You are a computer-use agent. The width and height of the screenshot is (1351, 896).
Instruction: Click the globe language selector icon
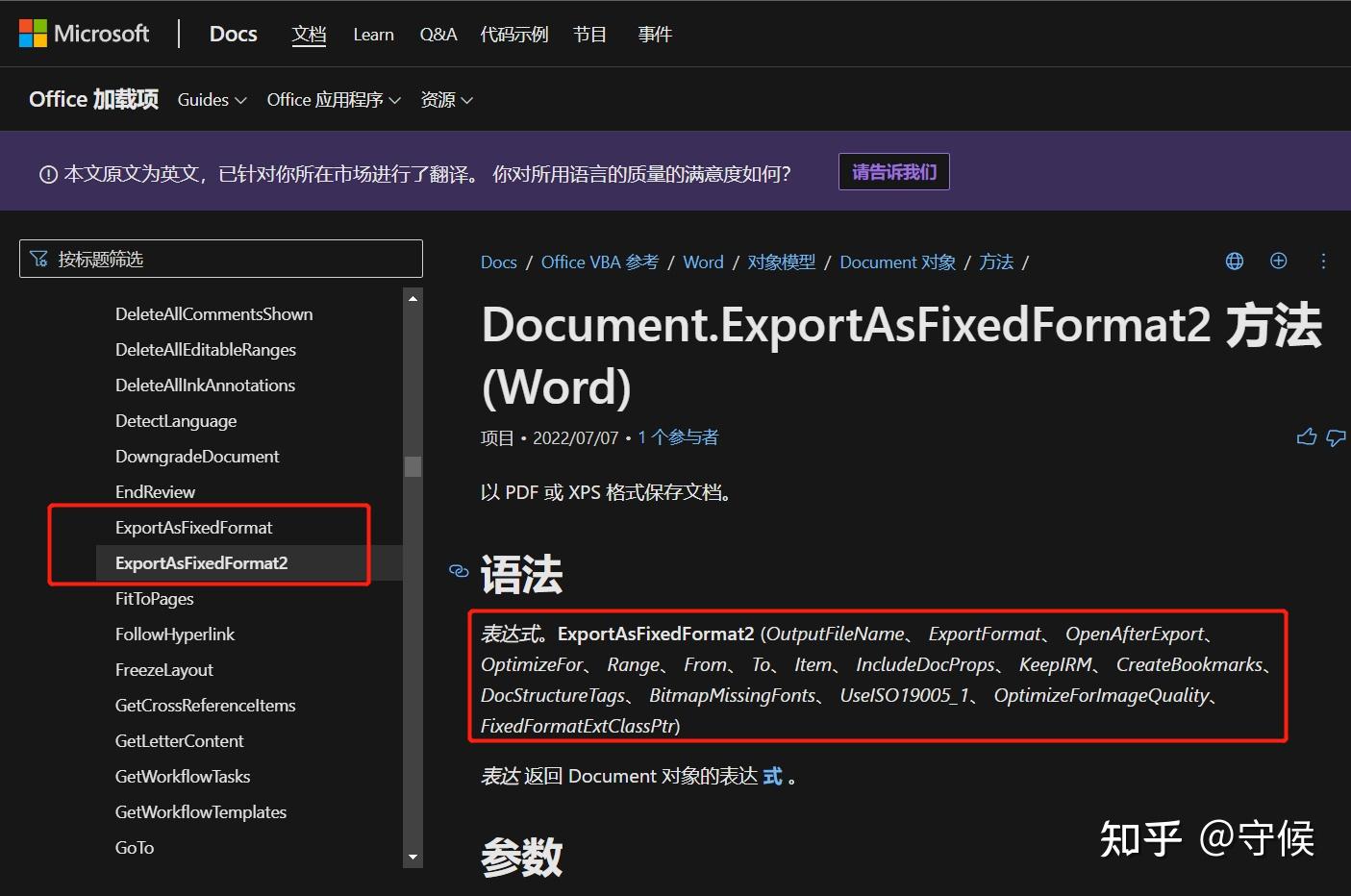point(1234,261)
